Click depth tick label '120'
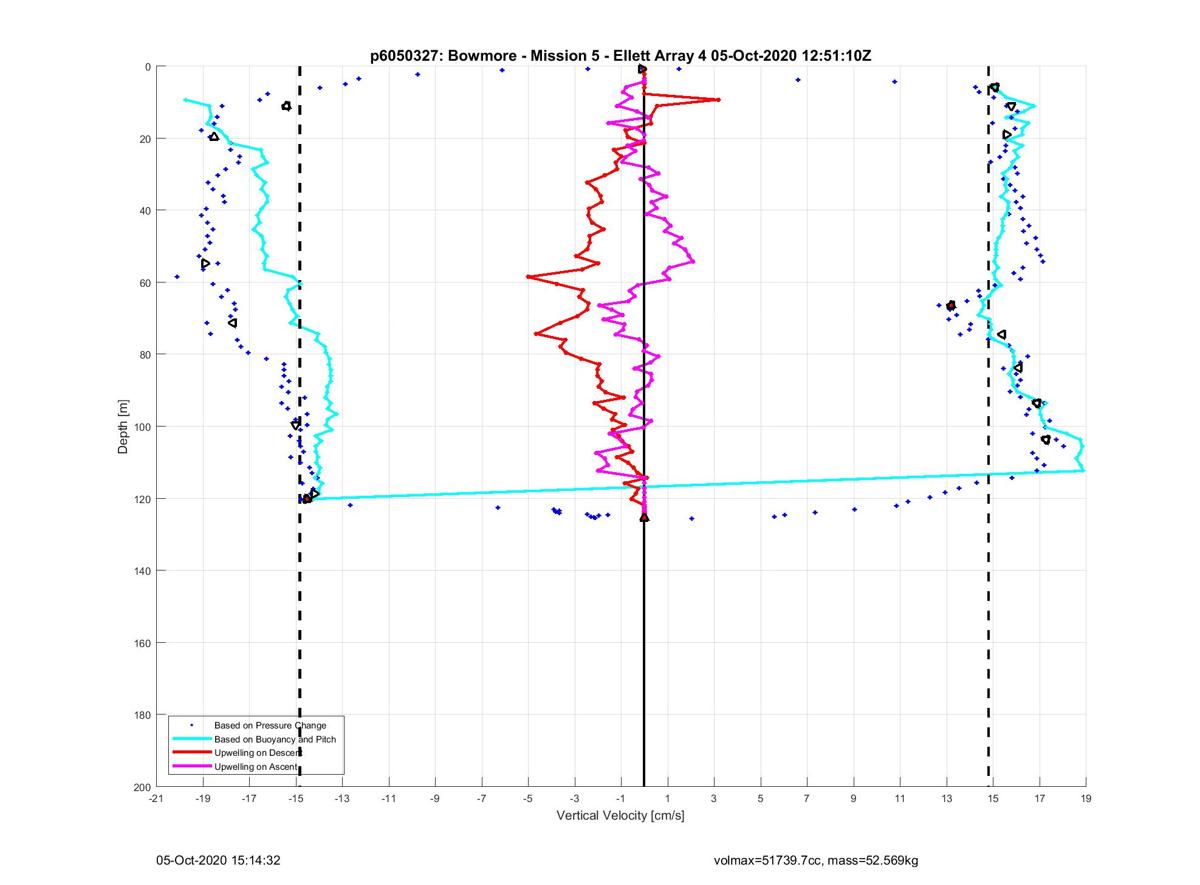Image resolution: width=1200 pixels, height=885 pixels. pyautogui.click(x=142, y=499)
